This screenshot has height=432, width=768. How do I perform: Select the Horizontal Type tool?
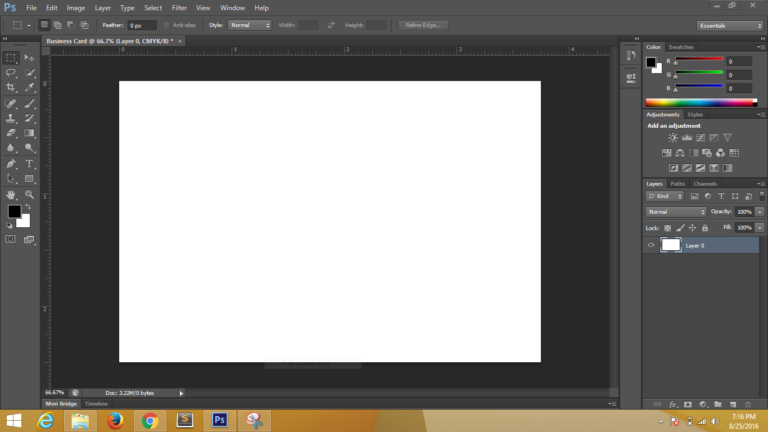click(29, 164)
